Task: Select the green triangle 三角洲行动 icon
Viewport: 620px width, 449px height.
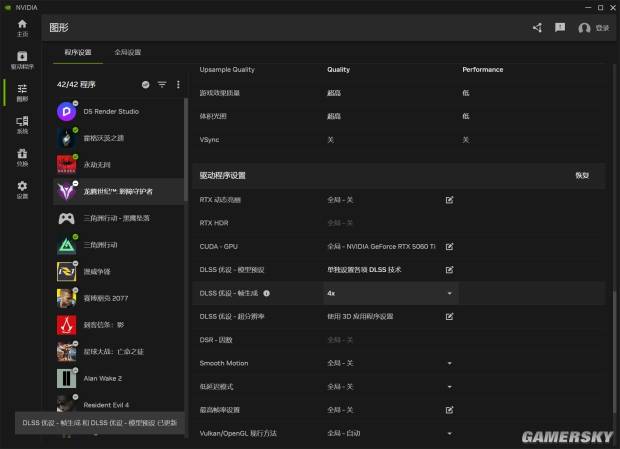Action: pos(66,245)
